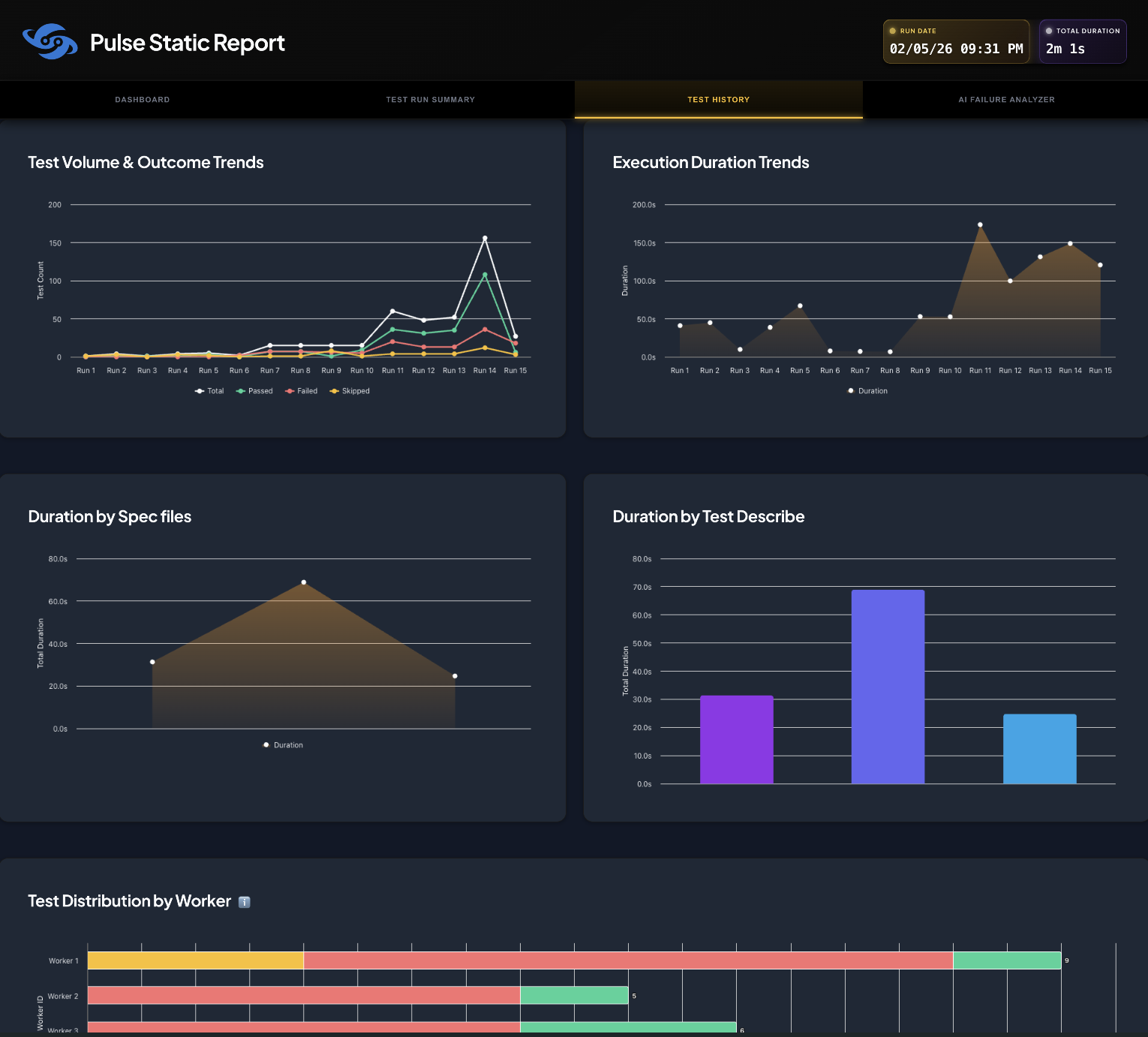Click the light blue bar in Test Describe chart

(1039, 749)
